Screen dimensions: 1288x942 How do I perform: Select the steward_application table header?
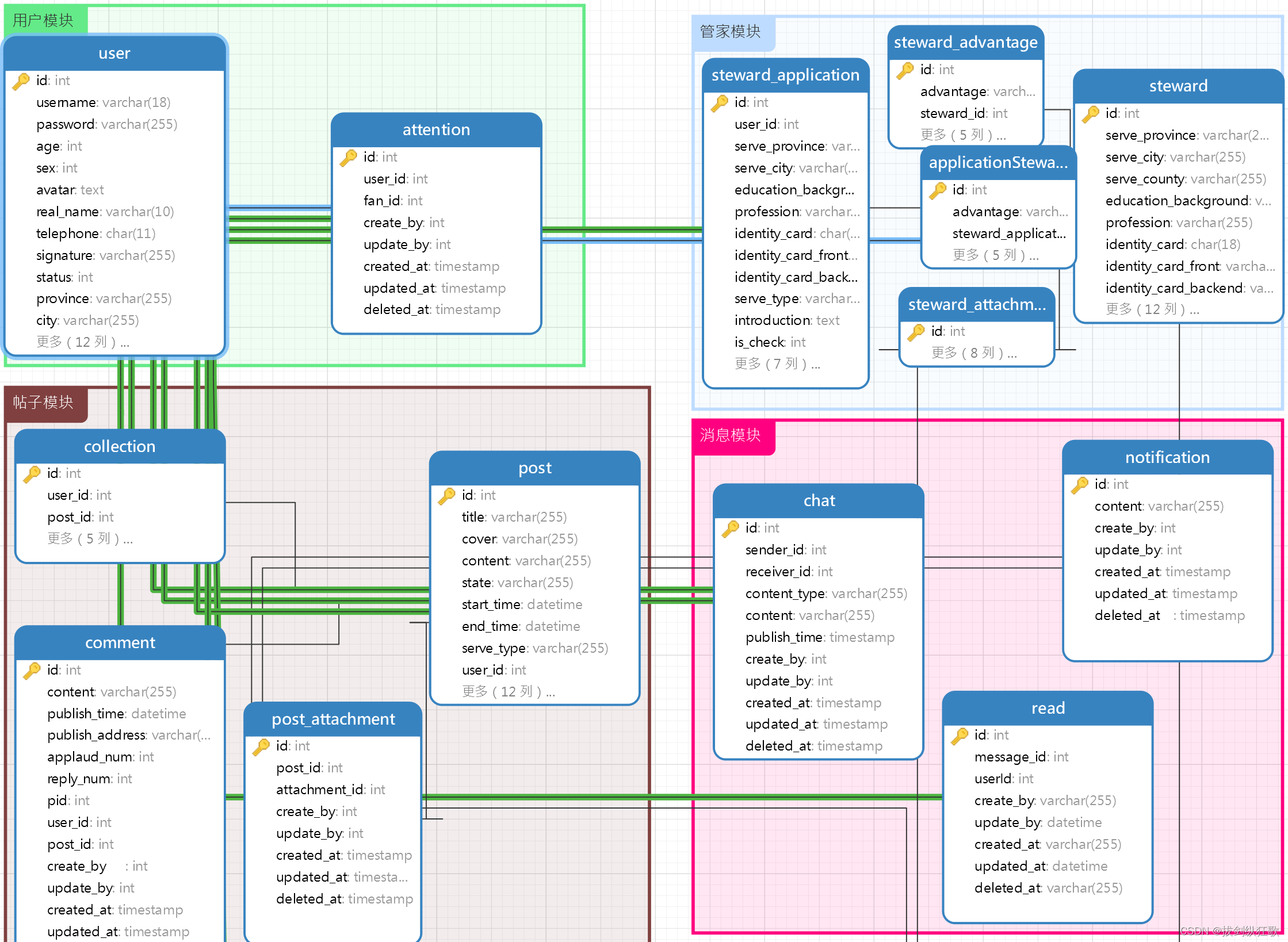(785, 75)
